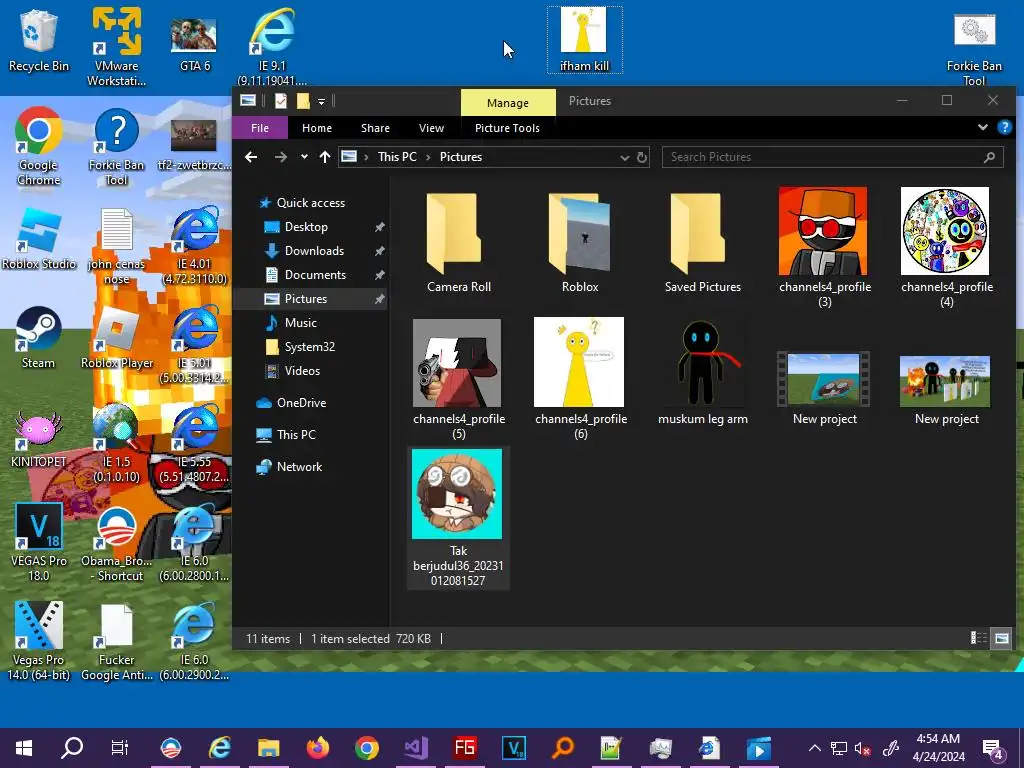Expand the address bar history dropdown
Screen dimensions: 1024x768
coord(624,157)
